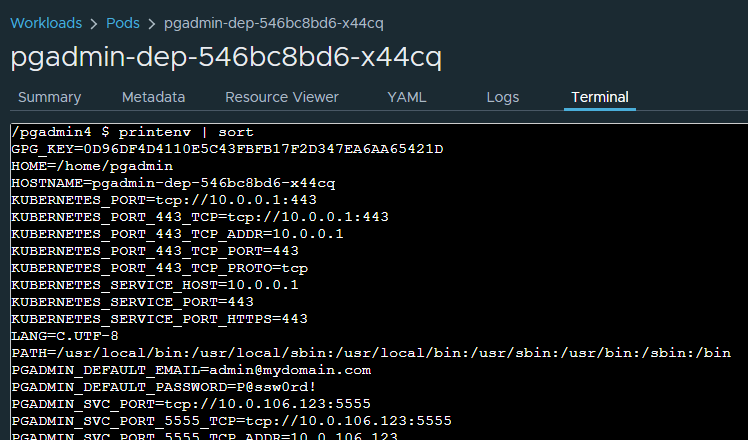Click the 'printenv | sort' command line
The height and width of the screenshot is (440, 748).
133,132
